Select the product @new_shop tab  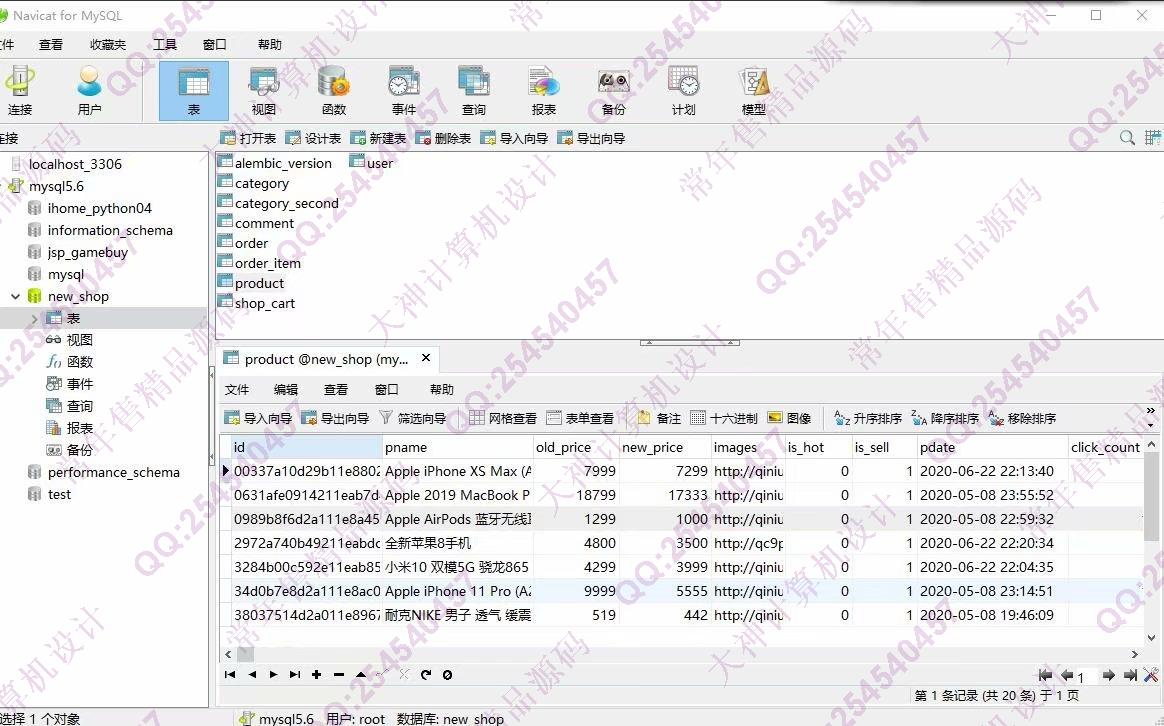click(323, 359)
